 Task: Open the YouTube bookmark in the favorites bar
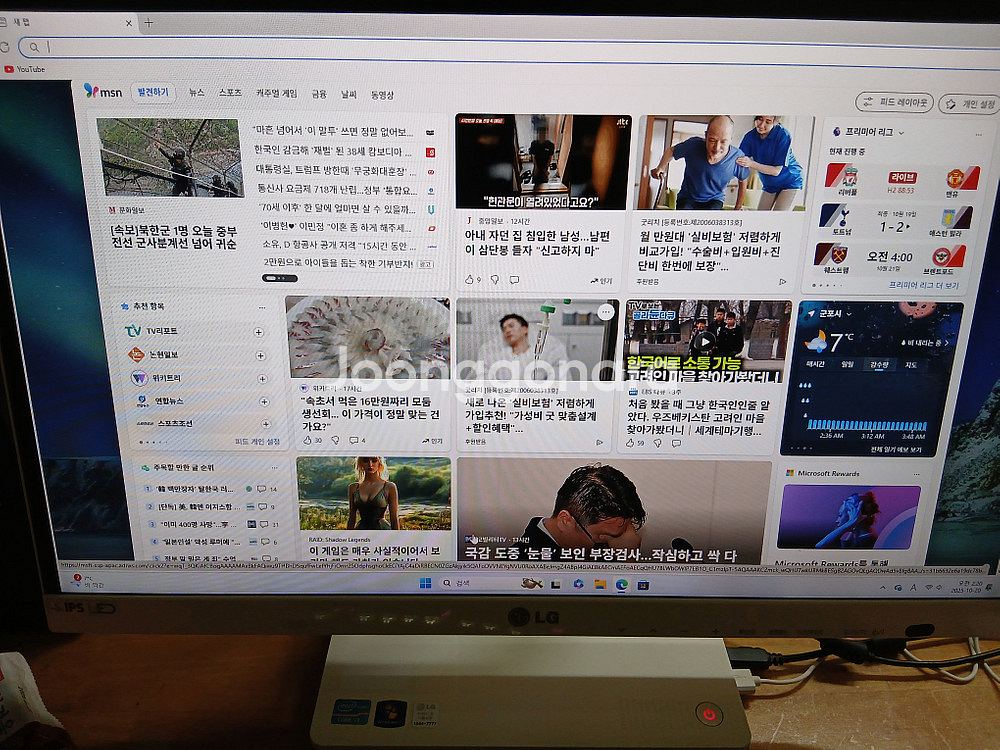coord(28,69)
